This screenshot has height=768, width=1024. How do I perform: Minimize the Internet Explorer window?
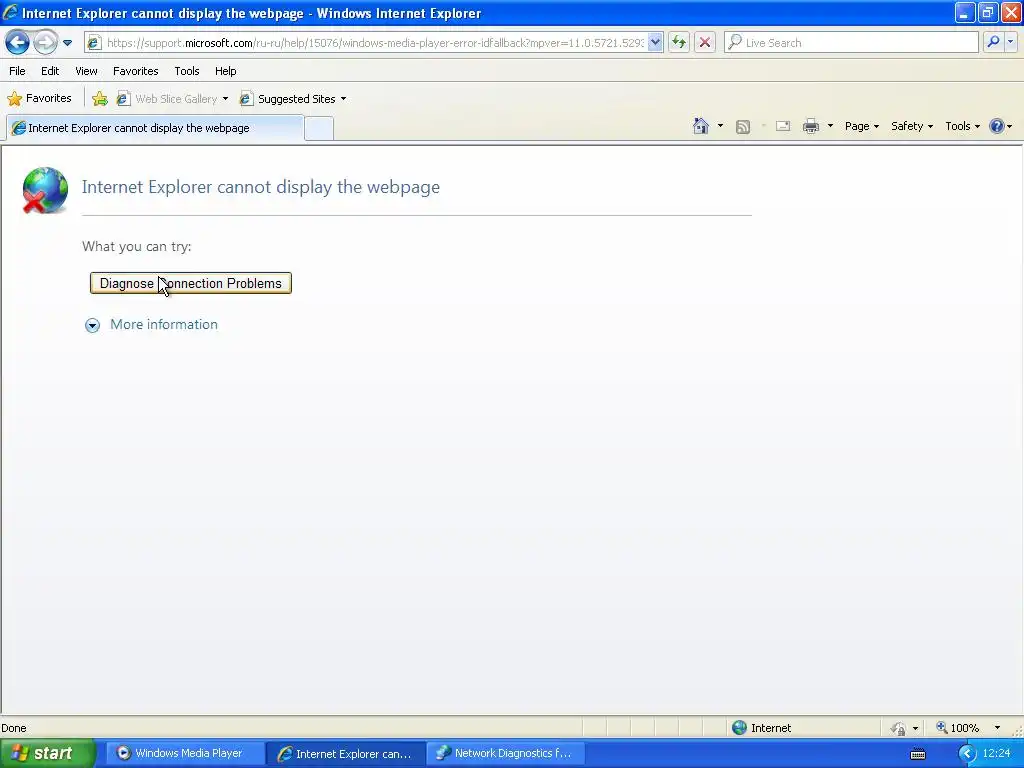point(965,12)
